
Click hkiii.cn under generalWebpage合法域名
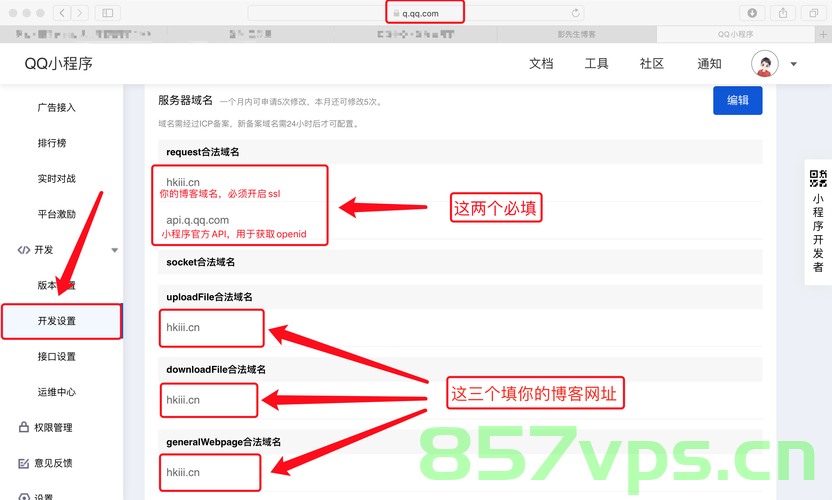183,472
